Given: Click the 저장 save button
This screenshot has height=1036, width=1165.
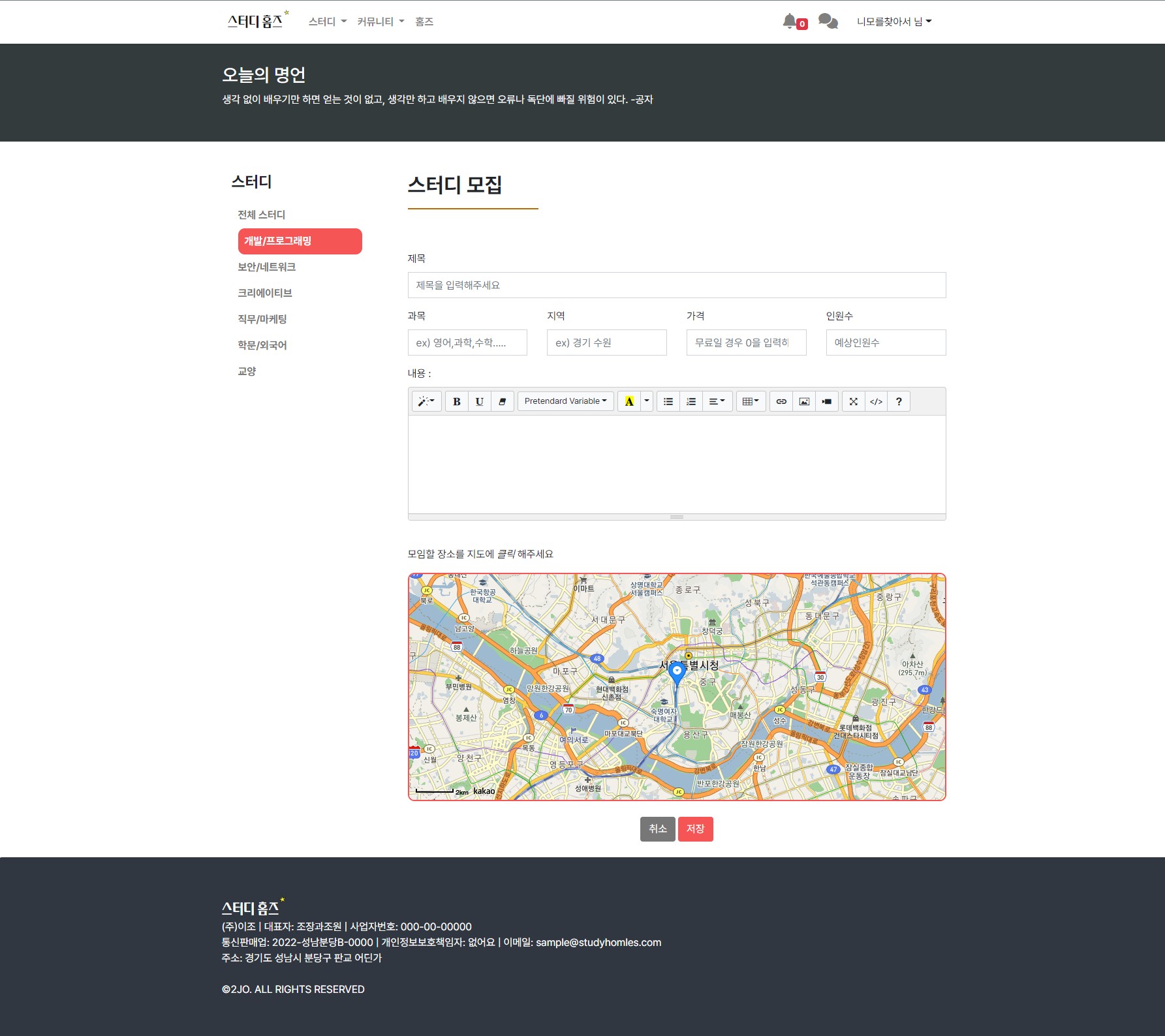Looking at the screenshot, I should tap(695, 829).
